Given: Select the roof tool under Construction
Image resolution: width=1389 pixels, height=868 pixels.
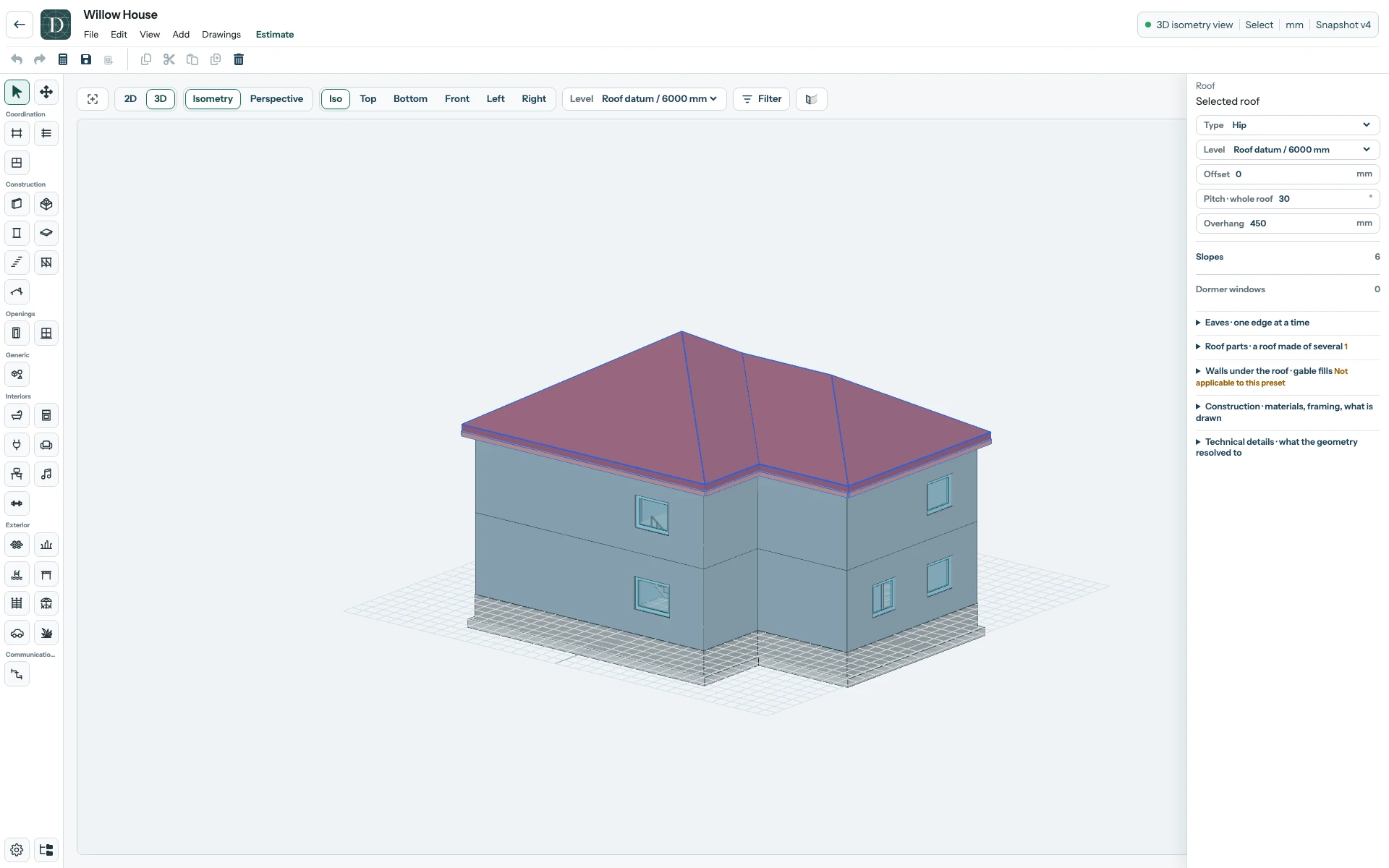Looking at the screenshot, I should [x=17, y=292].
